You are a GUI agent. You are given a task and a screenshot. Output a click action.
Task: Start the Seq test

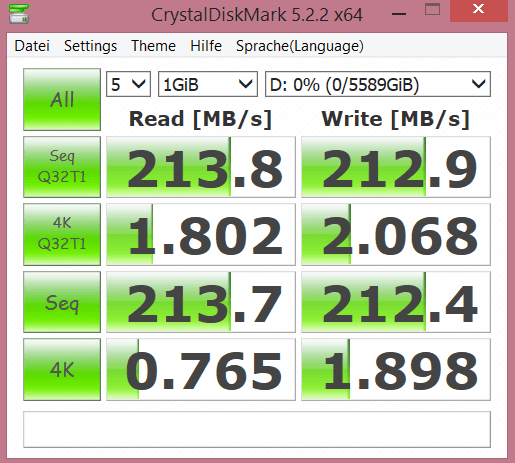point(62,302)
